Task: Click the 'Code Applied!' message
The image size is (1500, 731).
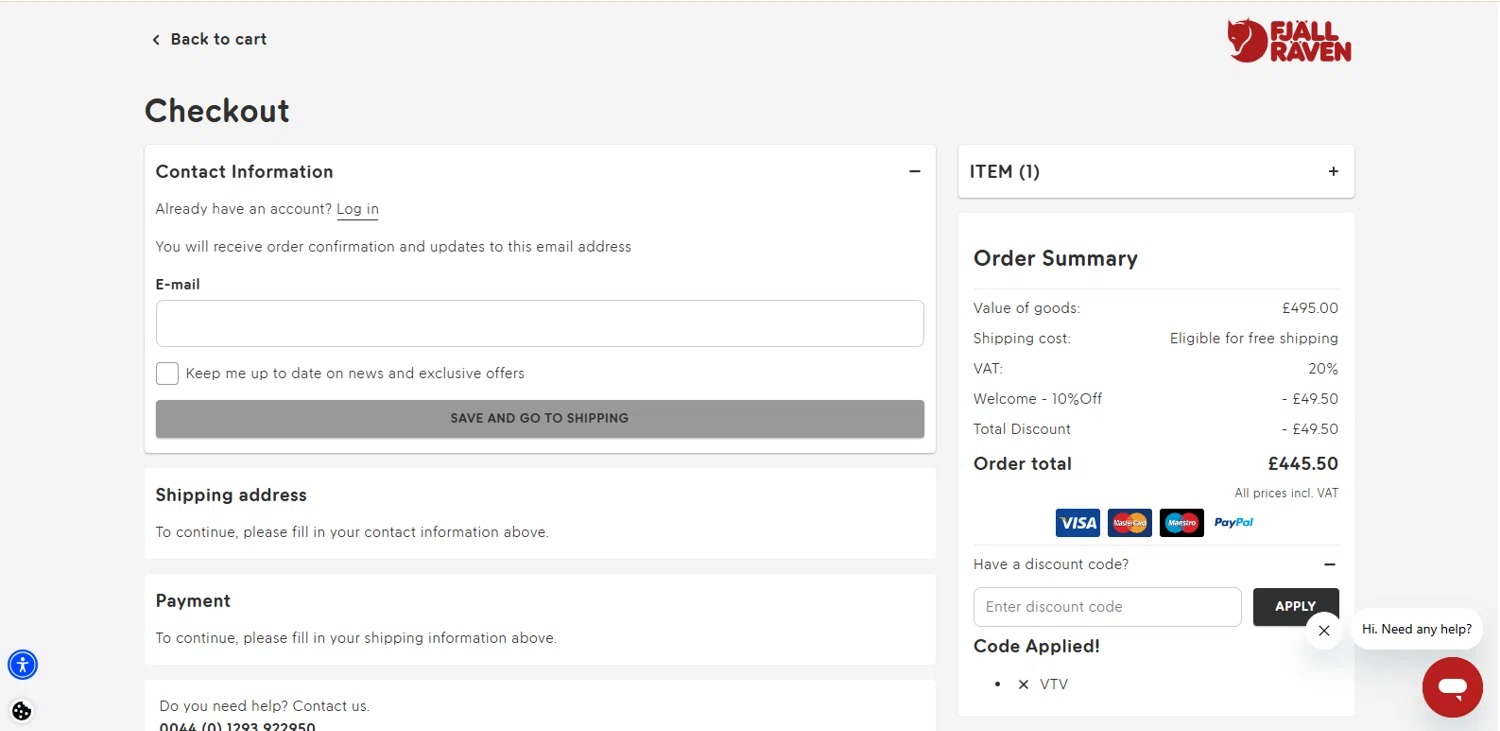Action: (1037, 646)
